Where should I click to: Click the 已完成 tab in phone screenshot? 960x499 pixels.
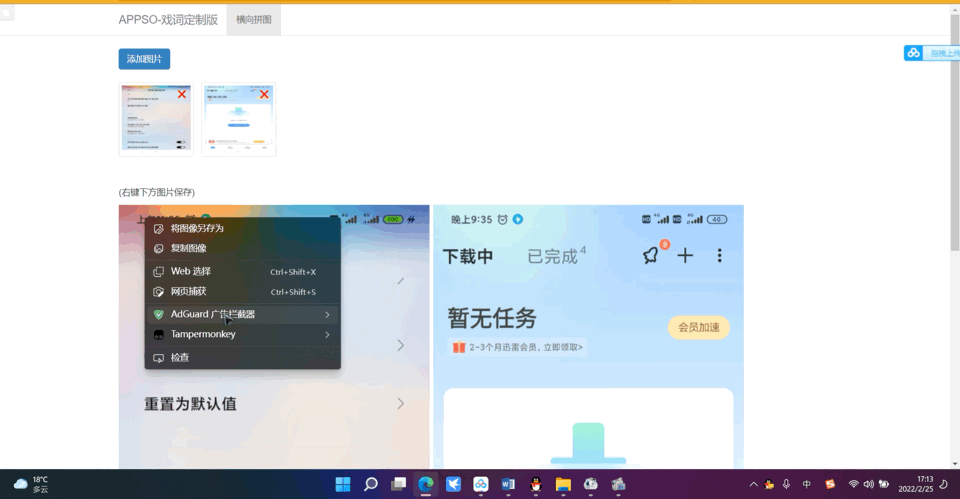pyautogui.click(x=553, y=256)
